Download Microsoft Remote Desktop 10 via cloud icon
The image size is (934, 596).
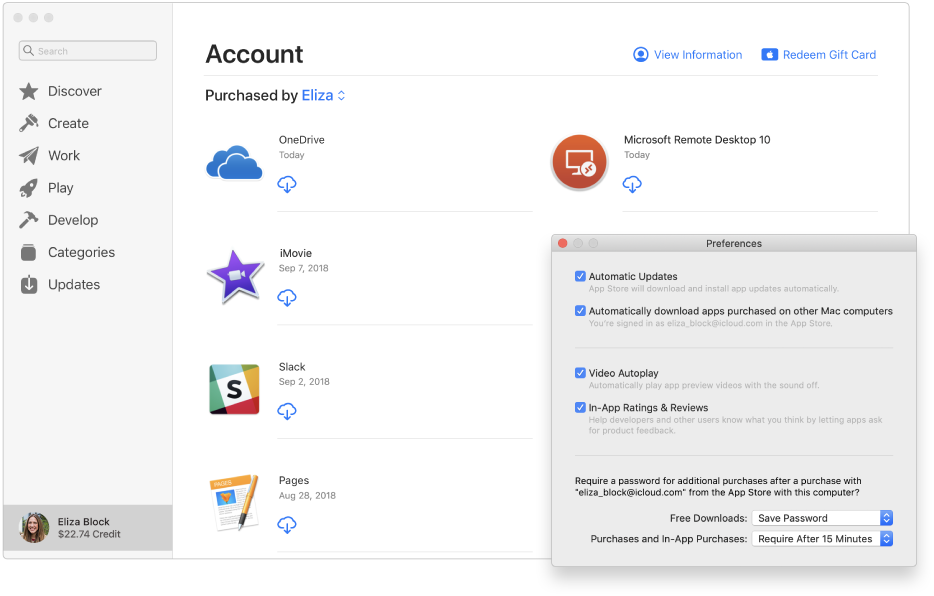click(632, 184)
